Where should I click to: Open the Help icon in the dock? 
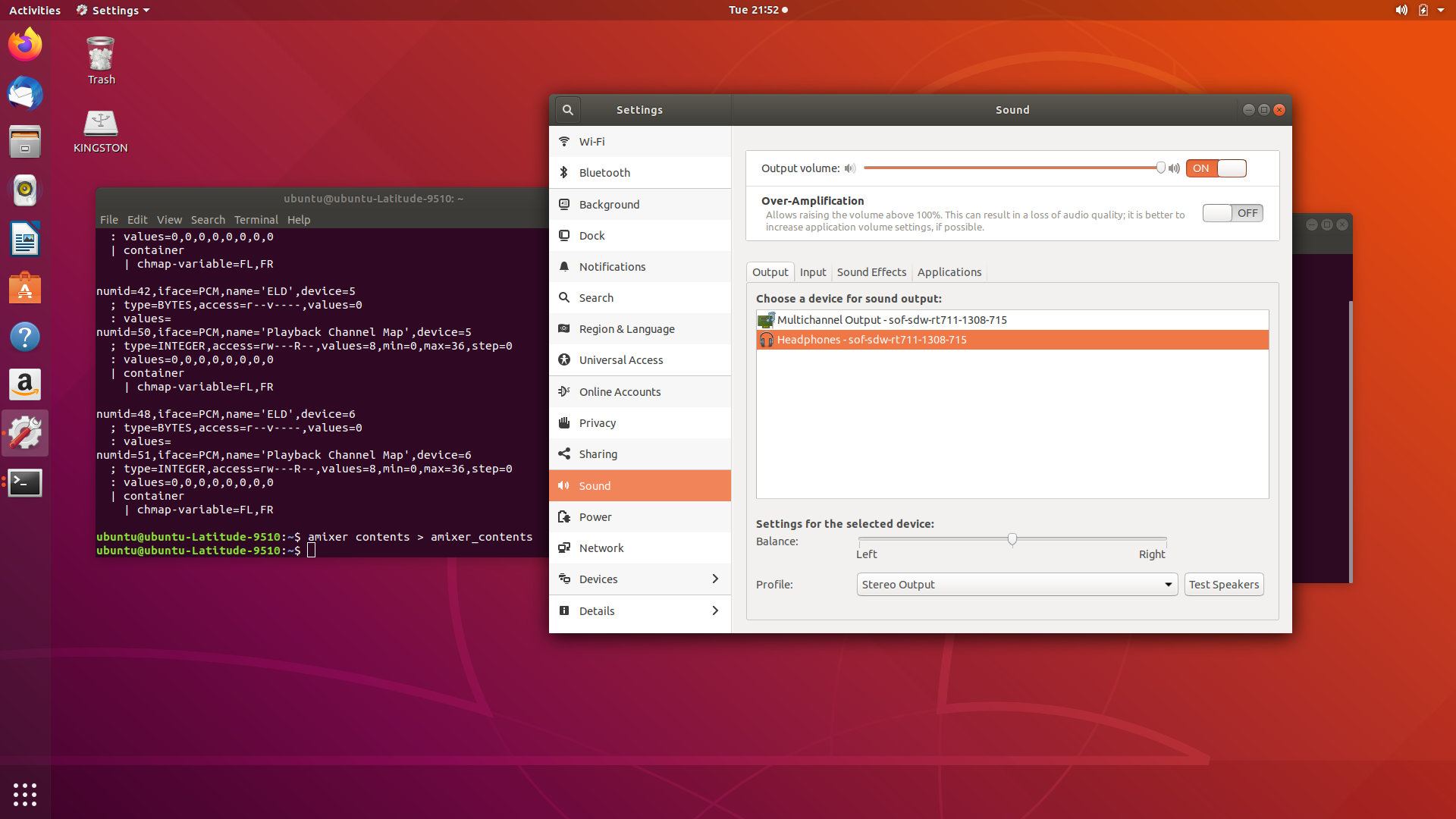click(x=25, y=337)
